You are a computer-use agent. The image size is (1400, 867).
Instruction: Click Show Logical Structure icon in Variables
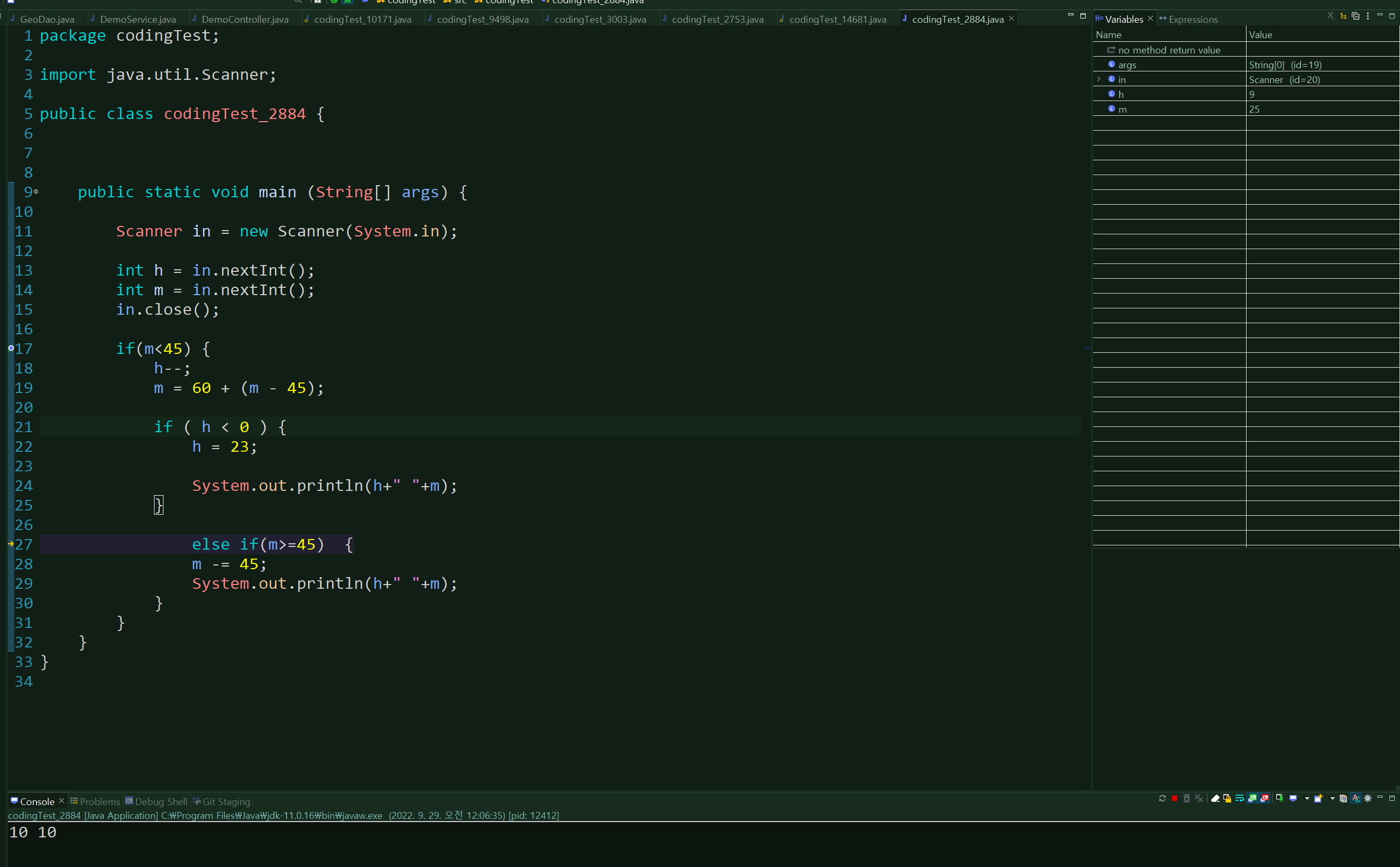point(1343,16)
